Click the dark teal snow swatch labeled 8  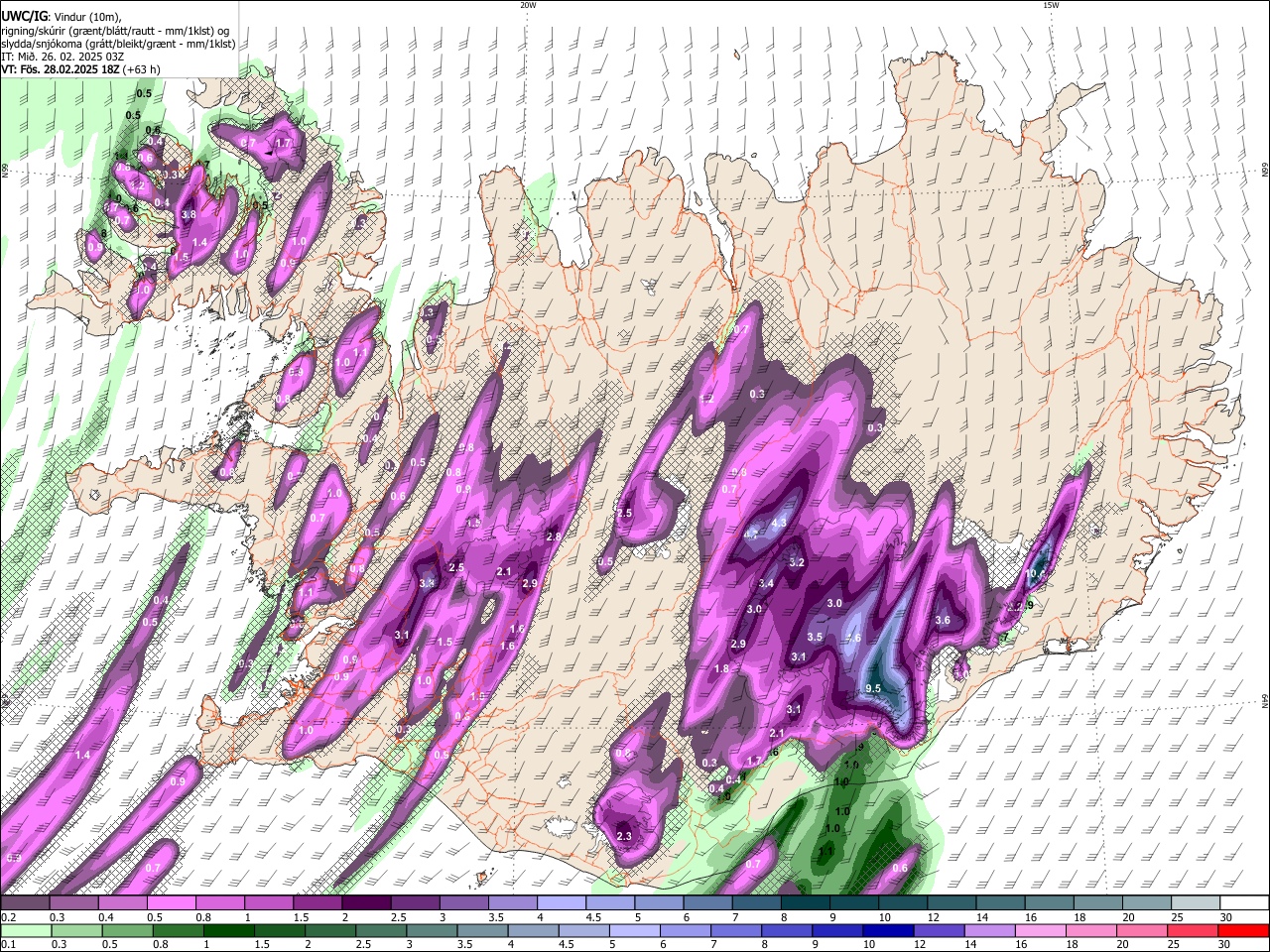[x=805, y=903]
